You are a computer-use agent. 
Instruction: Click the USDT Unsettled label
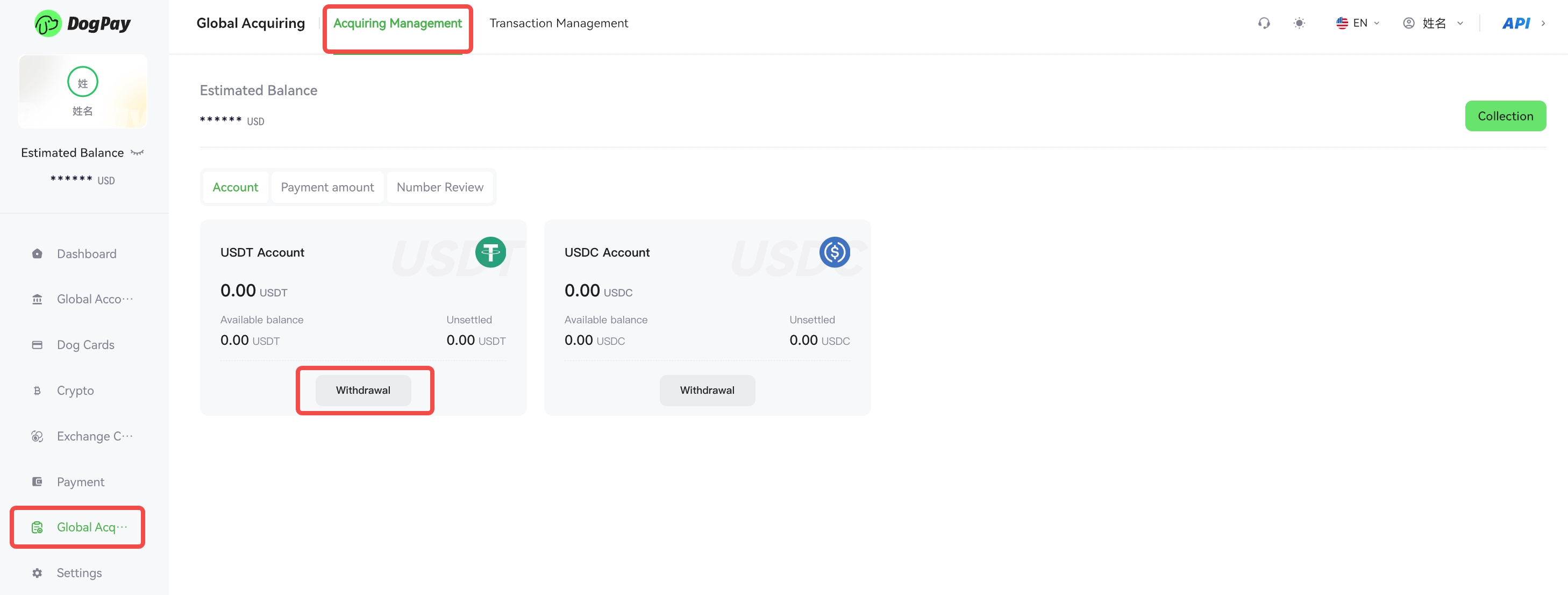point(469,320)
